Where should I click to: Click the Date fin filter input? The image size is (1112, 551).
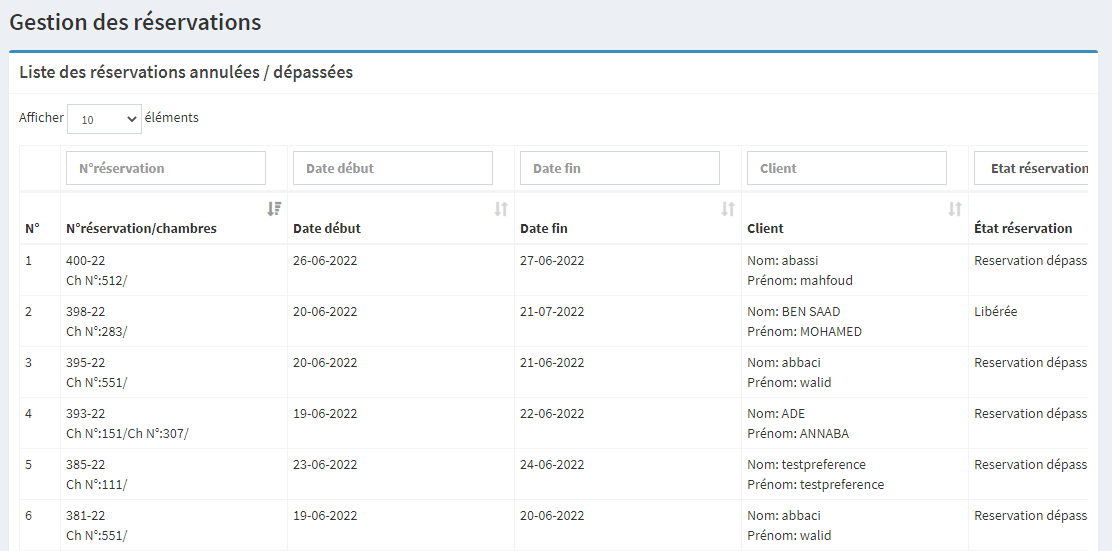[x=620, y=168]
